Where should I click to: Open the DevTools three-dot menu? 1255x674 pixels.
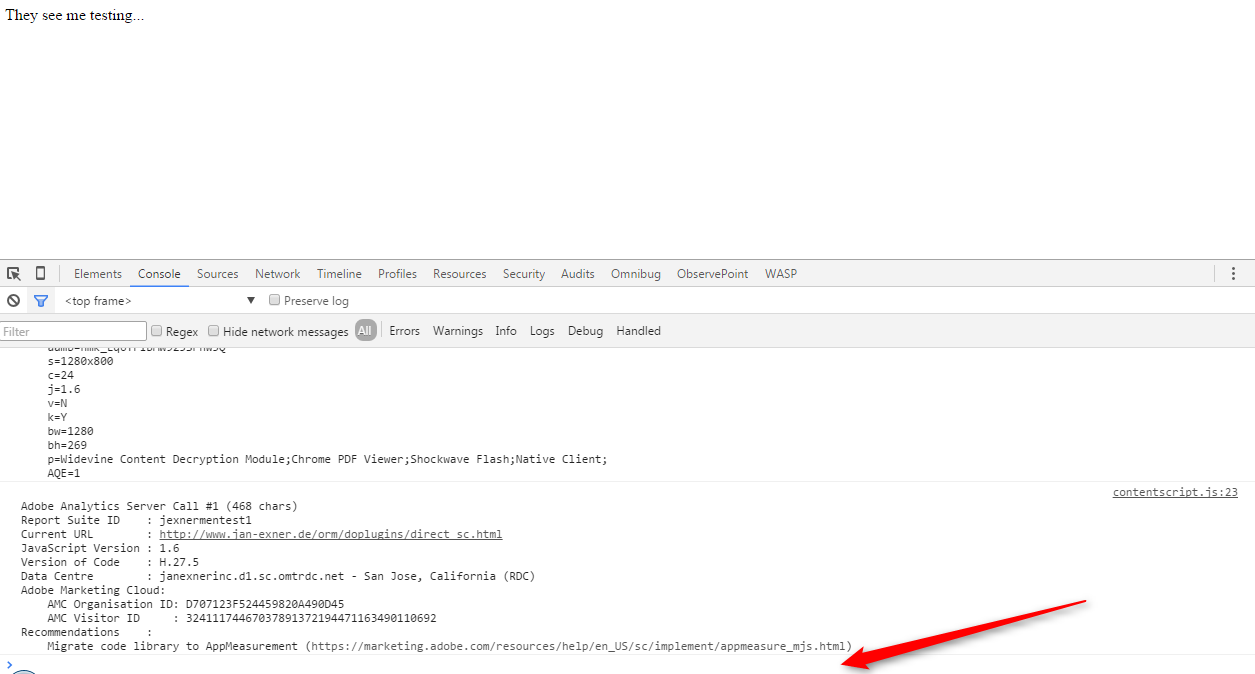point(1233,274)
